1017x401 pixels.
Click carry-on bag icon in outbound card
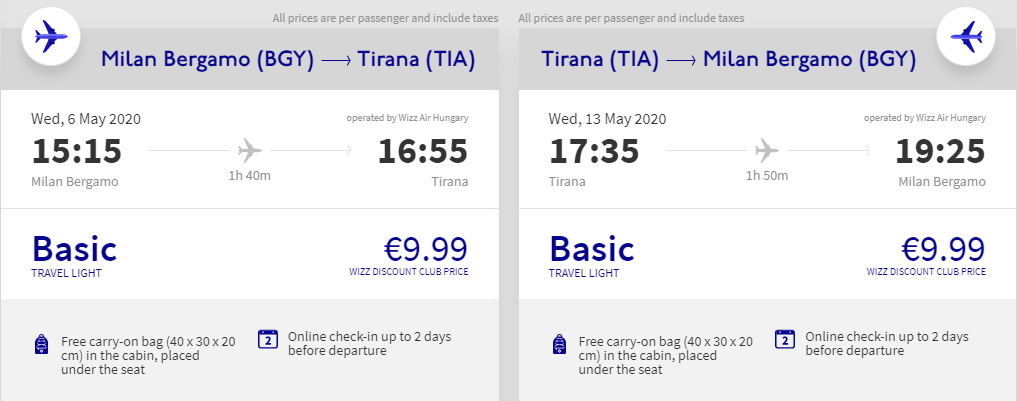[x=41, y=346]
